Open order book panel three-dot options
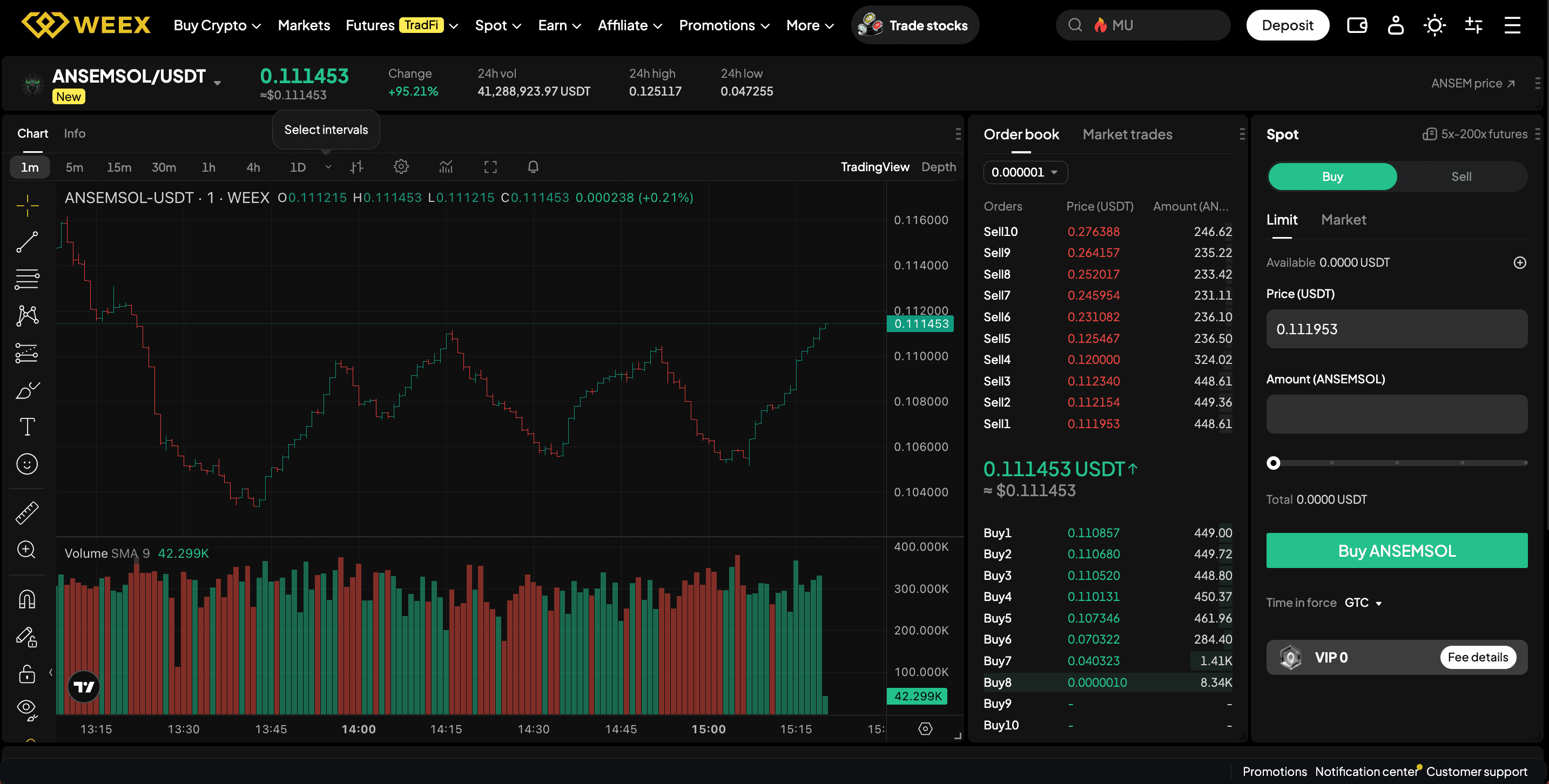Viewport: 1549px width, 784px height. [1242, 134]
